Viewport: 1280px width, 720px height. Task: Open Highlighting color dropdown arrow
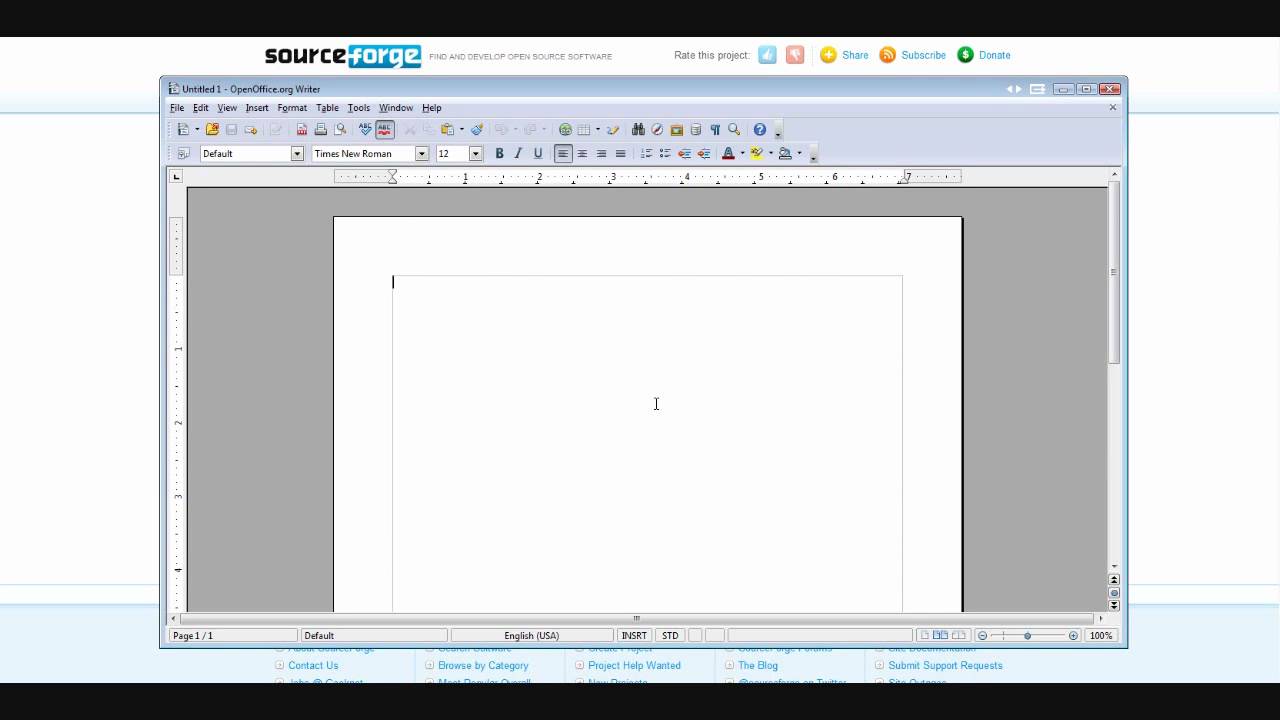click(770, 153)
